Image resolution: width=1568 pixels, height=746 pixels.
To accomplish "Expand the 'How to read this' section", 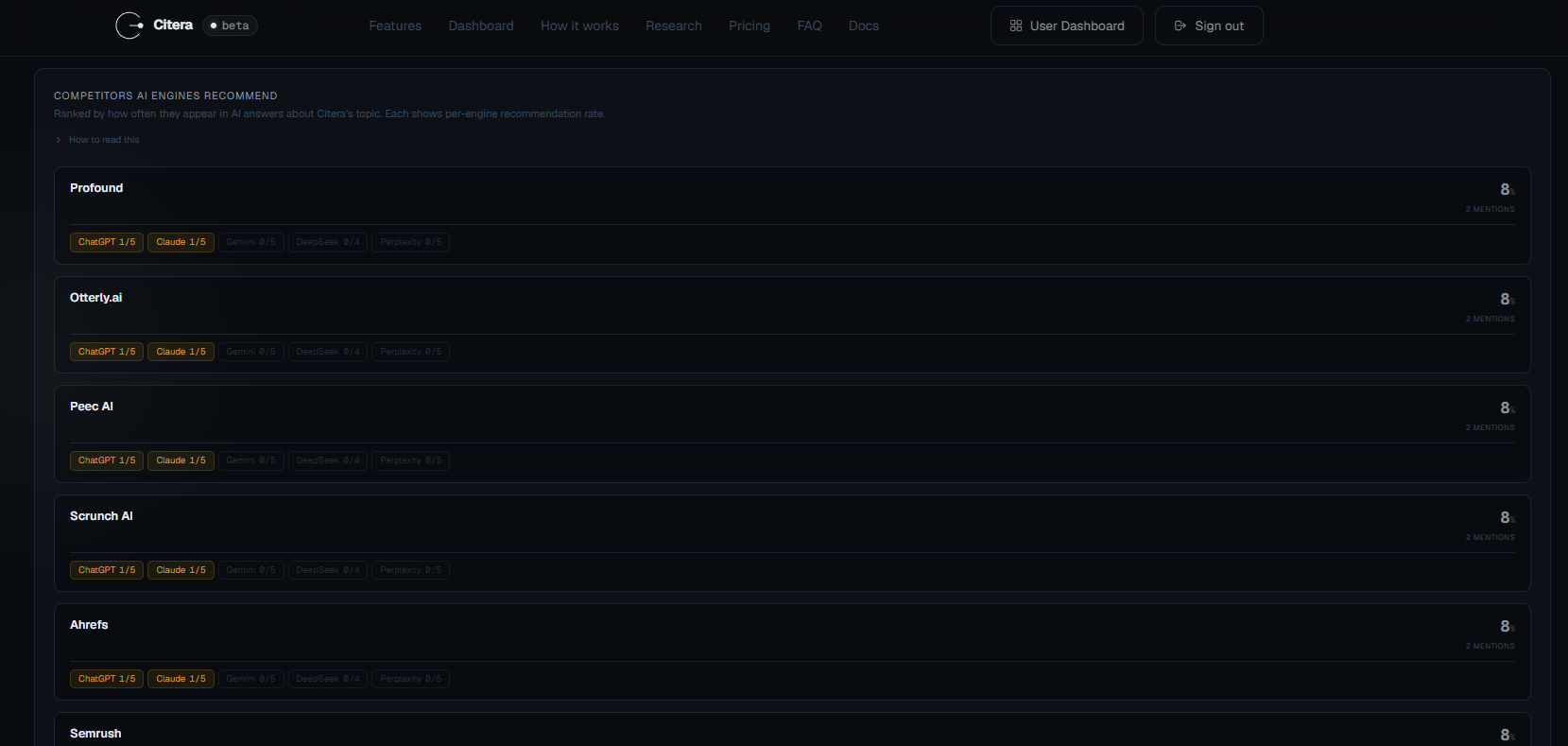I will click(x=97, y=140).
